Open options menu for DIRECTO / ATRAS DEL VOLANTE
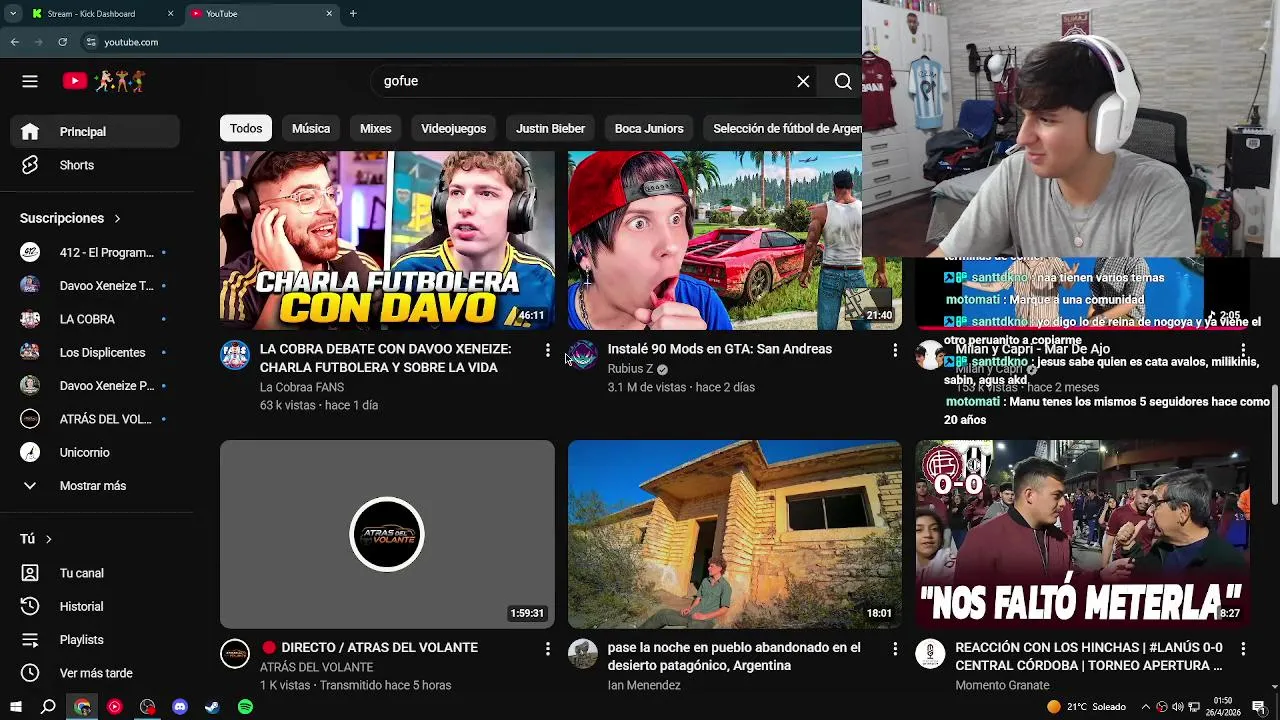This screenshot has width=1280, height=720. point(547,649)
